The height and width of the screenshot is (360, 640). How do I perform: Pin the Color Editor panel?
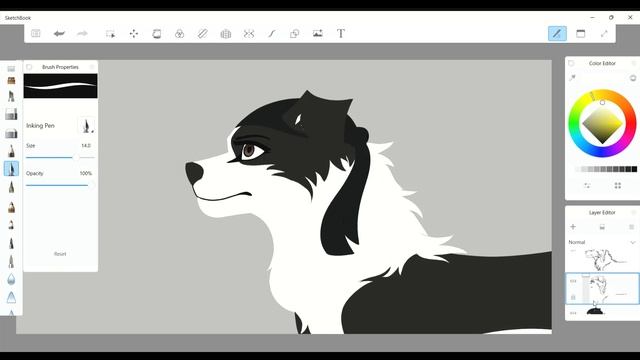[571, 63]
